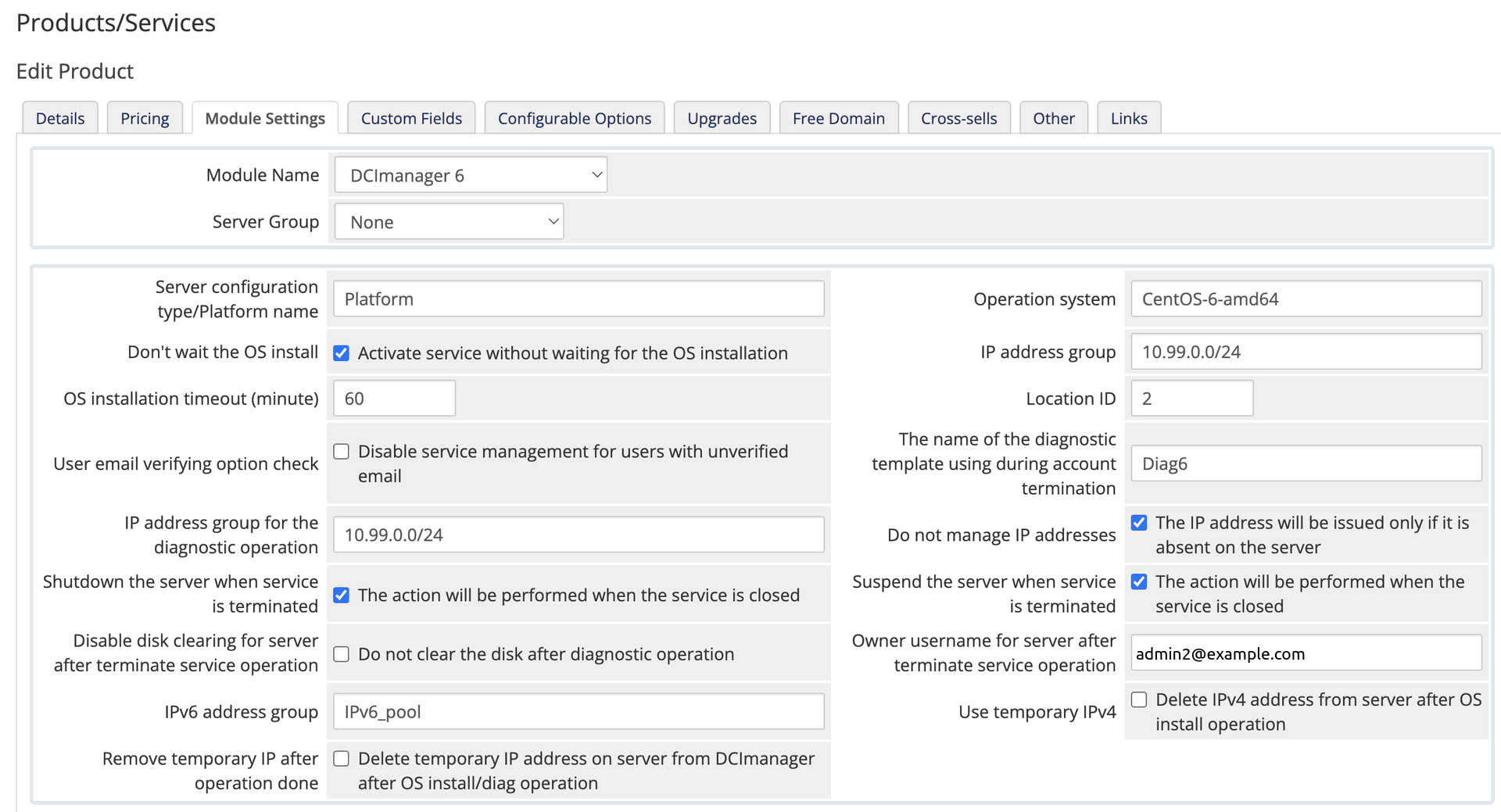This screenshot has width=1501, height=812.
Task: Open the Custom Fields tab
Action: click(411, 118)
